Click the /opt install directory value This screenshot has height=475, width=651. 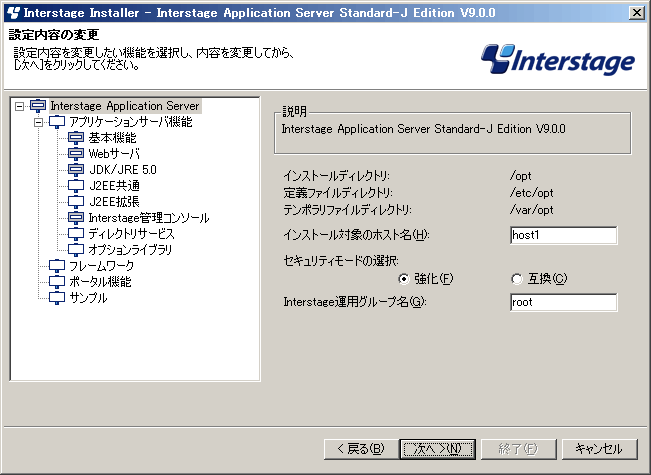point(521,176)
